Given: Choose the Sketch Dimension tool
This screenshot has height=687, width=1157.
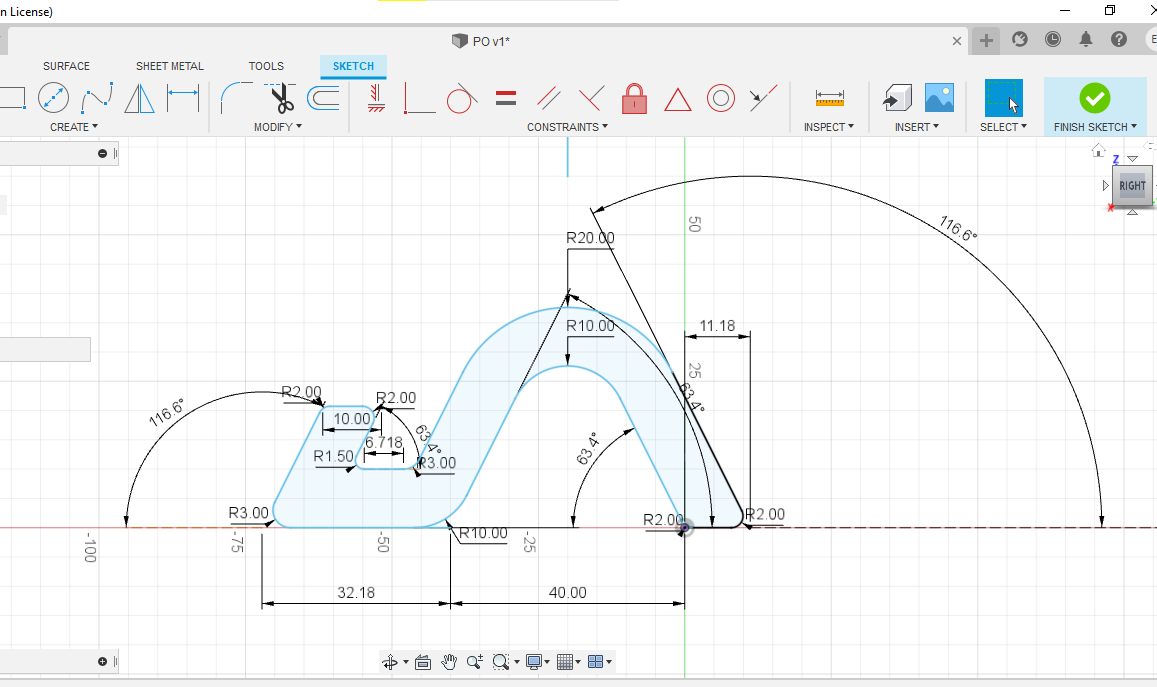Looking at the screenshot, I should click(x=183, y=98).
